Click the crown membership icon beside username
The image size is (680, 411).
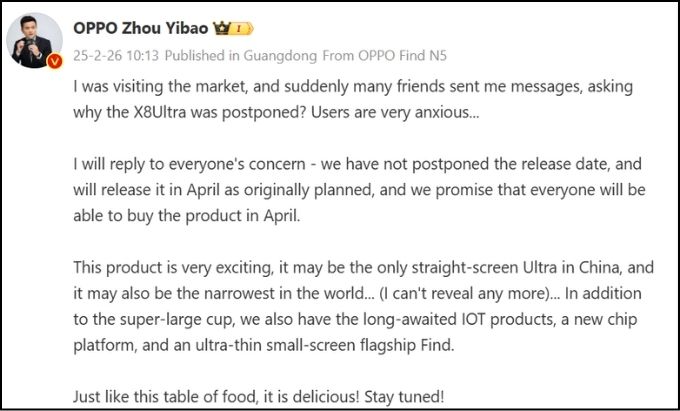pos(221,29)
